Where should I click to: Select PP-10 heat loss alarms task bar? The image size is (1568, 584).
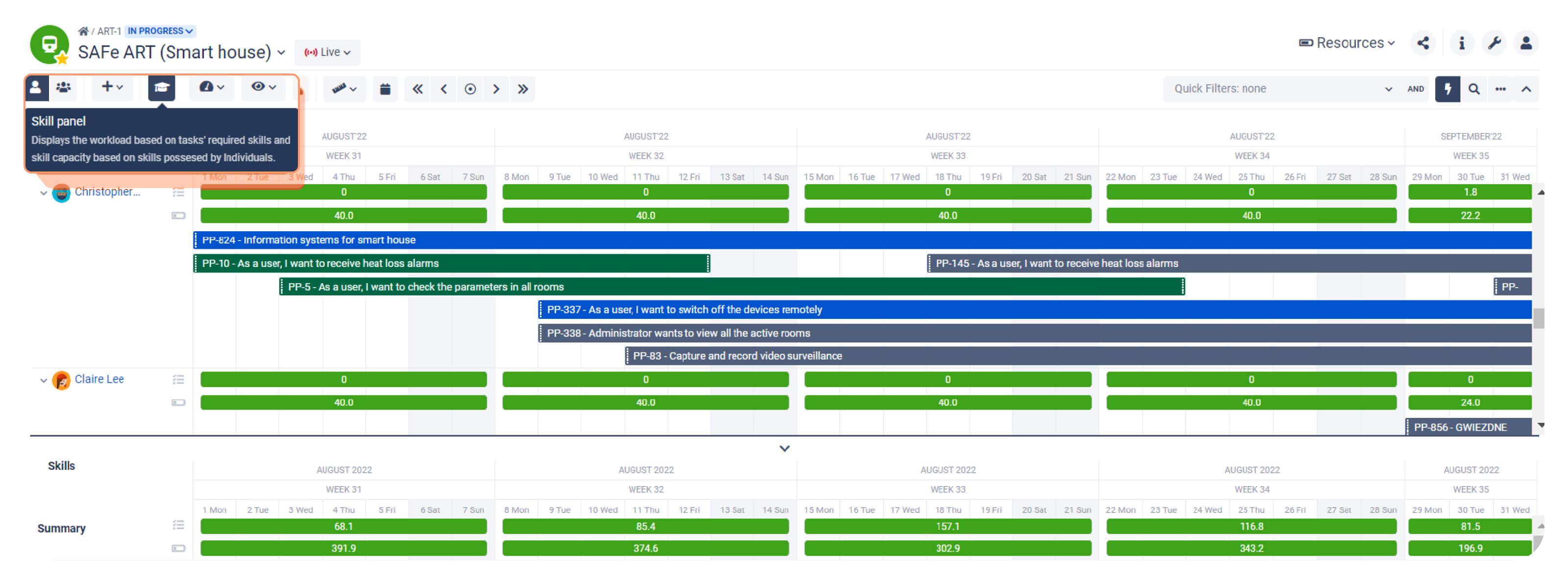click(x=452, y=264)
